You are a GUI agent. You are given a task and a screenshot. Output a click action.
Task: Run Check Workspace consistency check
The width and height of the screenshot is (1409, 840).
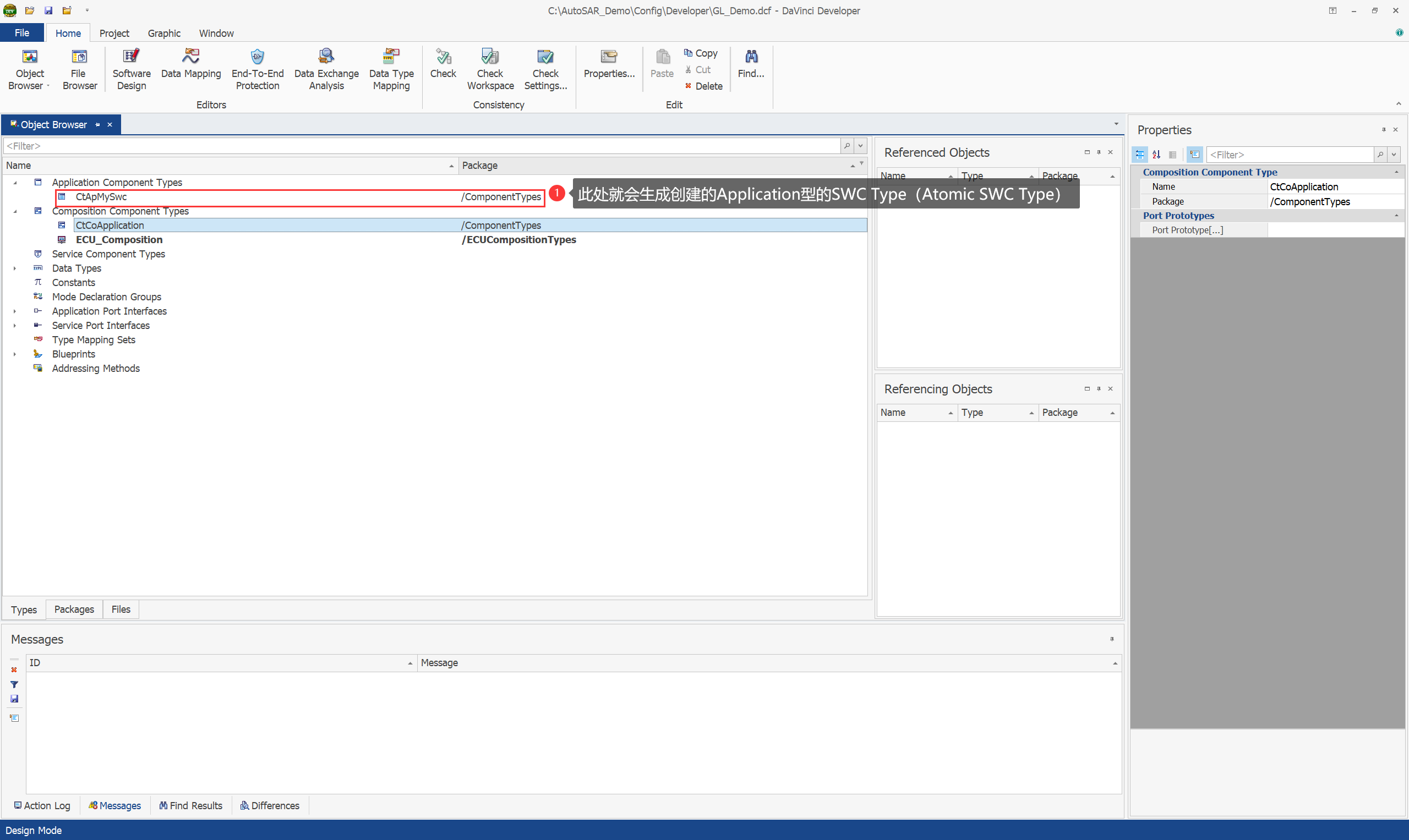click(x=490, y=69)
